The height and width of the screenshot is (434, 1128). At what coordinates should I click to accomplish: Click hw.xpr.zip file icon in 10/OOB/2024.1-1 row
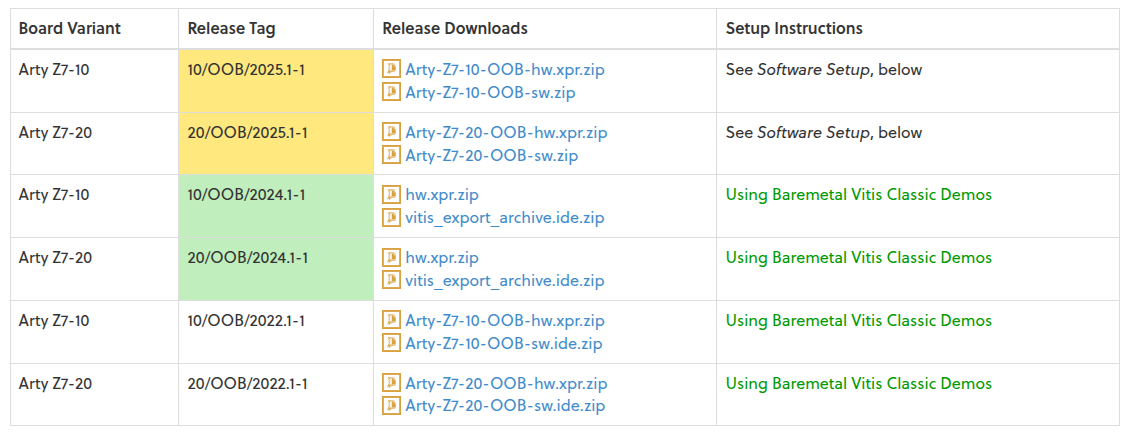[392, 195]
